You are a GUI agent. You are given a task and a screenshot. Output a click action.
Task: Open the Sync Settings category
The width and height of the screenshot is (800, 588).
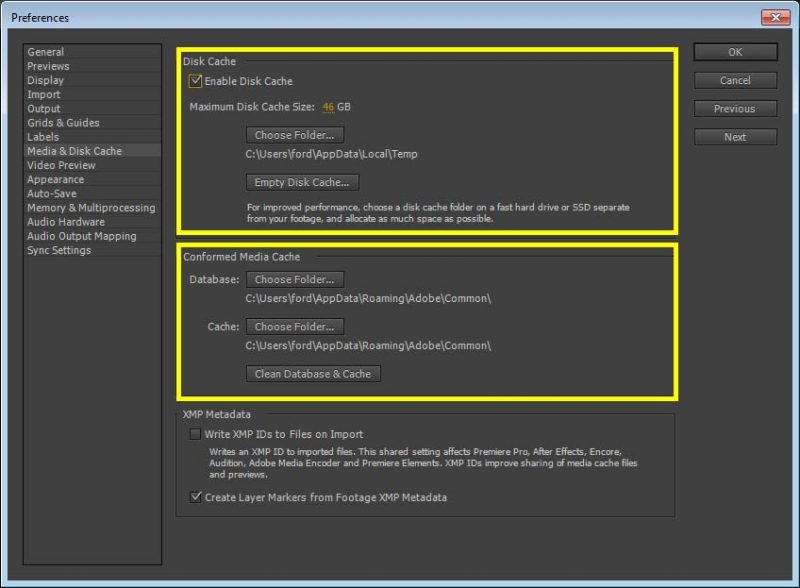coord(59,250)
